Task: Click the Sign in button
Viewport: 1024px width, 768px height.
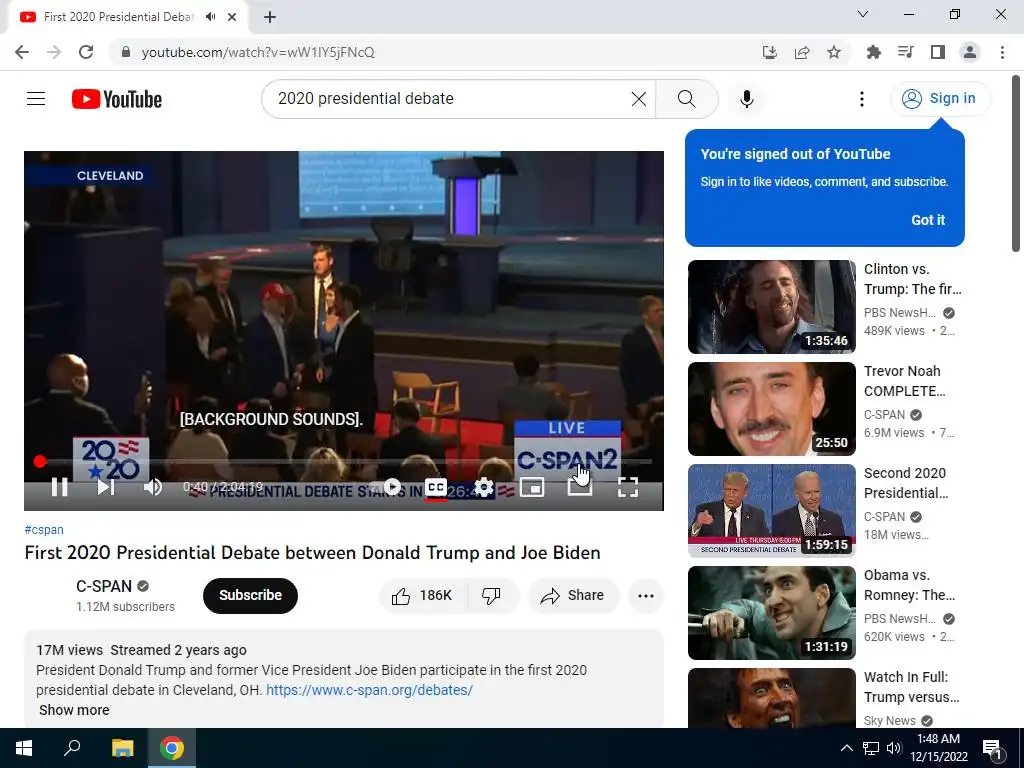Action: click(x=939, y=99)
